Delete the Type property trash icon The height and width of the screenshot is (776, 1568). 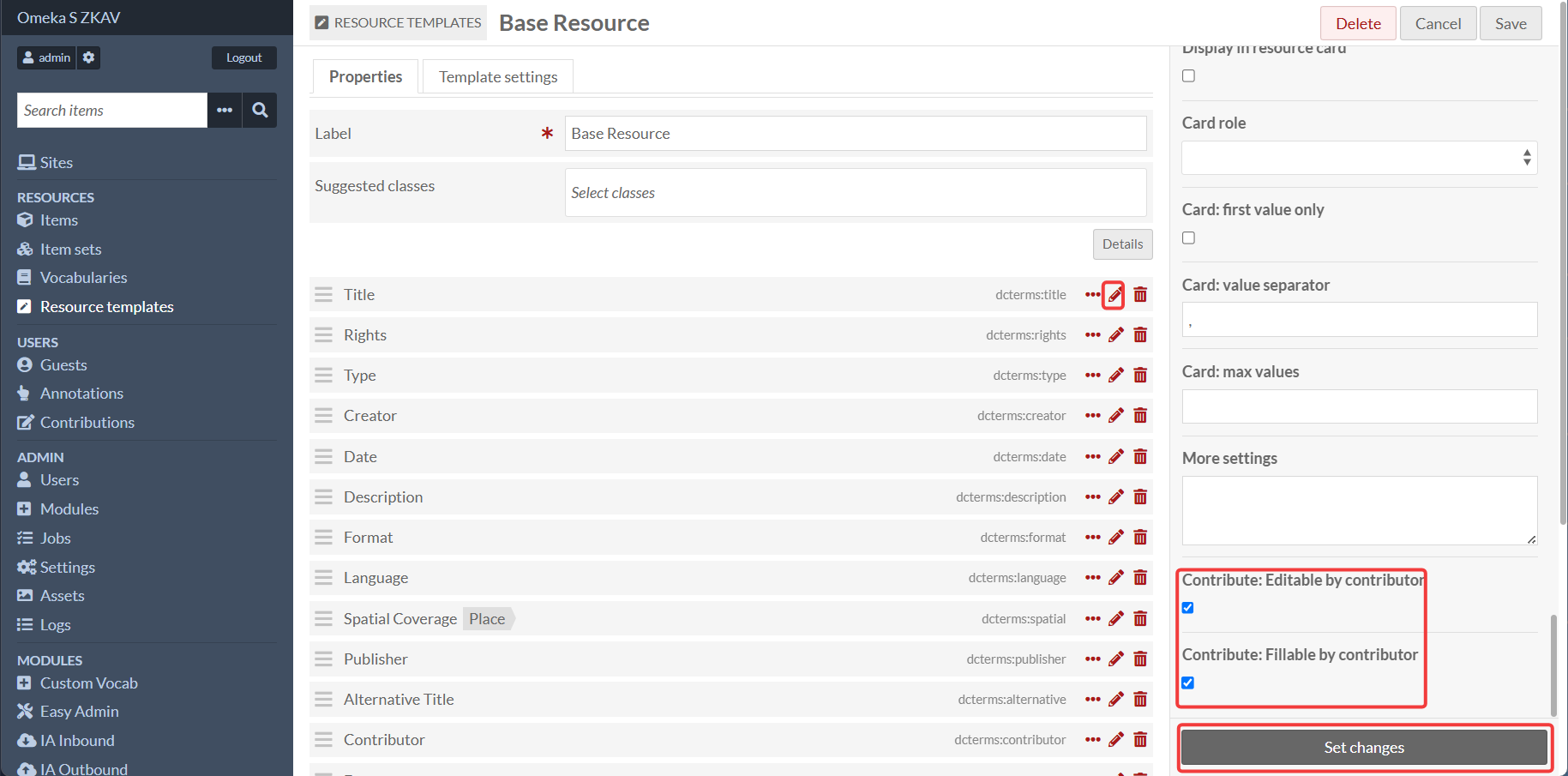(x=1140, y=376)
